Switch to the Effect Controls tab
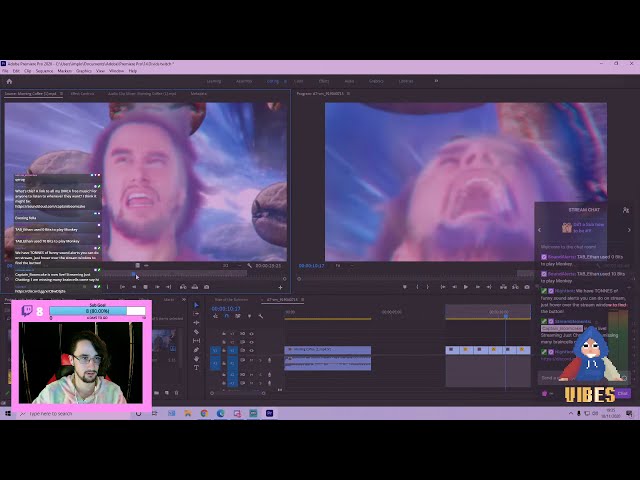 coord(82,93)
